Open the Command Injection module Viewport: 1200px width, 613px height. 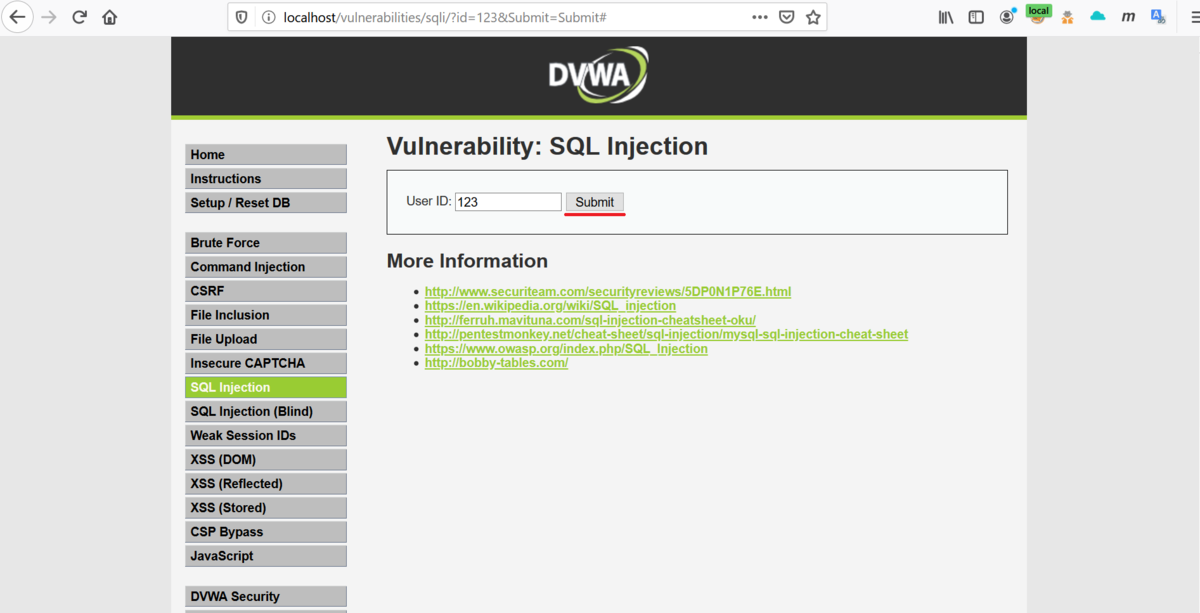tap(266, 267)
